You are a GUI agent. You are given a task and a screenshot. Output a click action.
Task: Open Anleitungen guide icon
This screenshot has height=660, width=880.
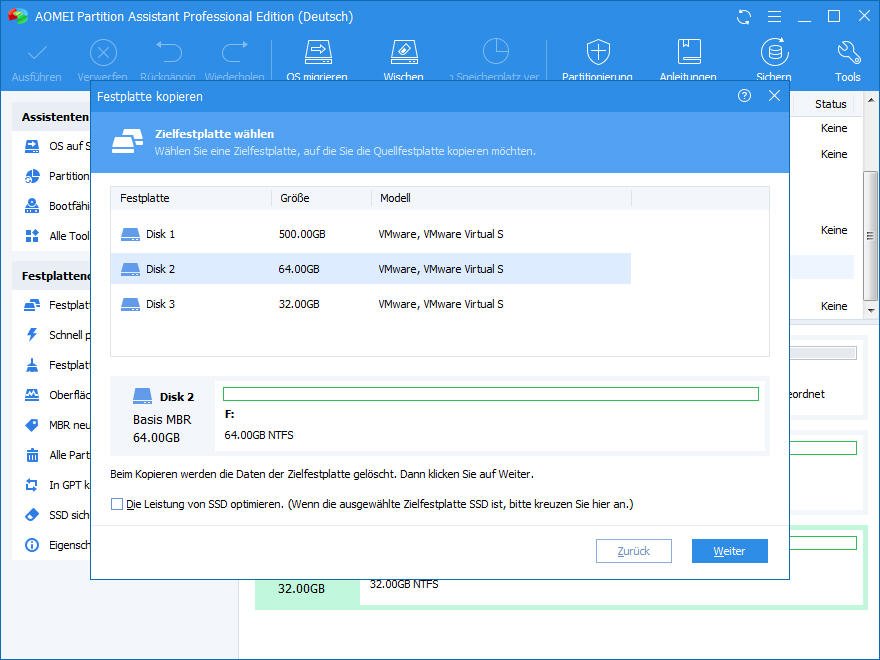pos(688,52)
